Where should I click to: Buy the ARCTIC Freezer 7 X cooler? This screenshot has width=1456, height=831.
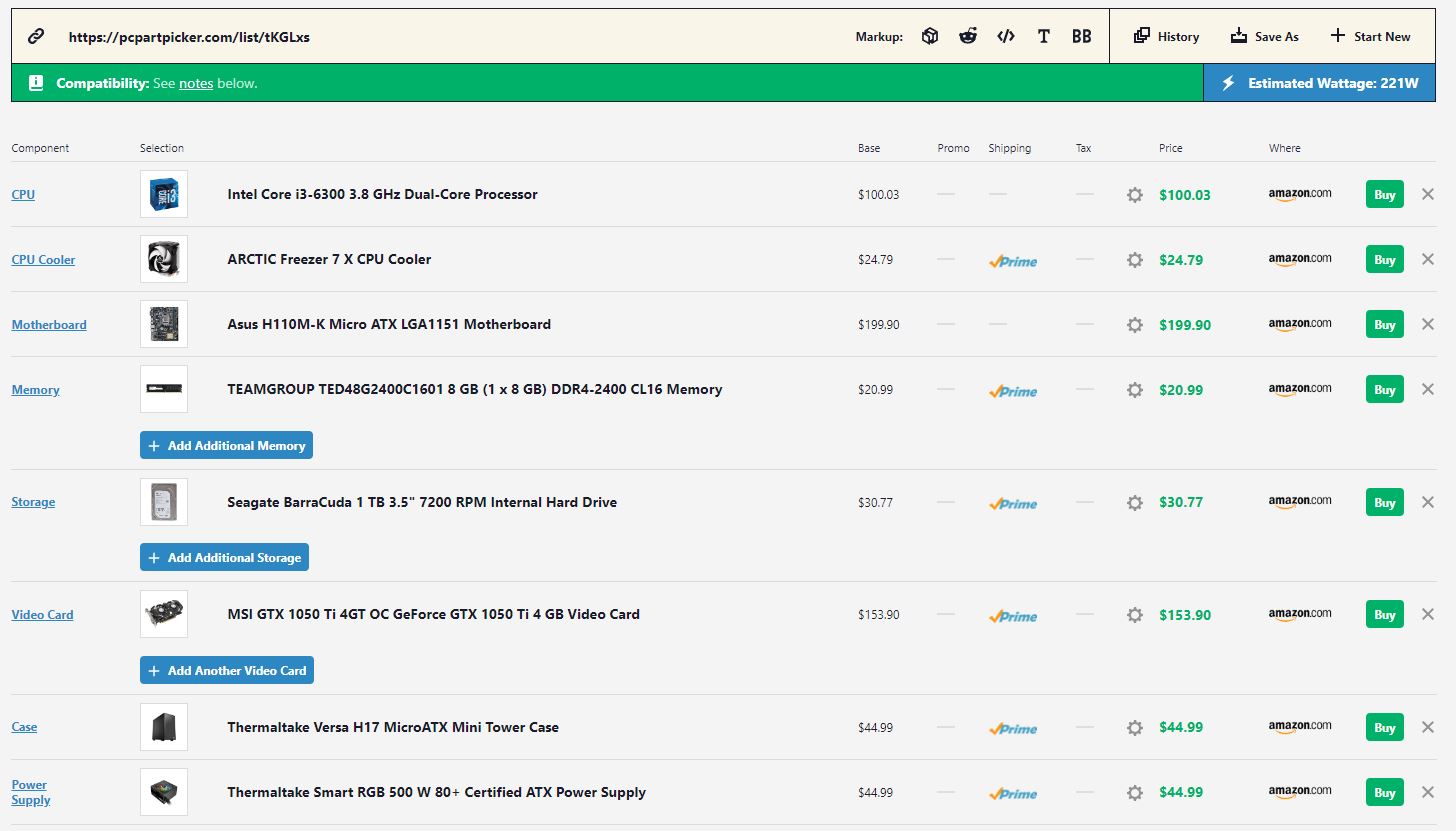pos(1385,260)
